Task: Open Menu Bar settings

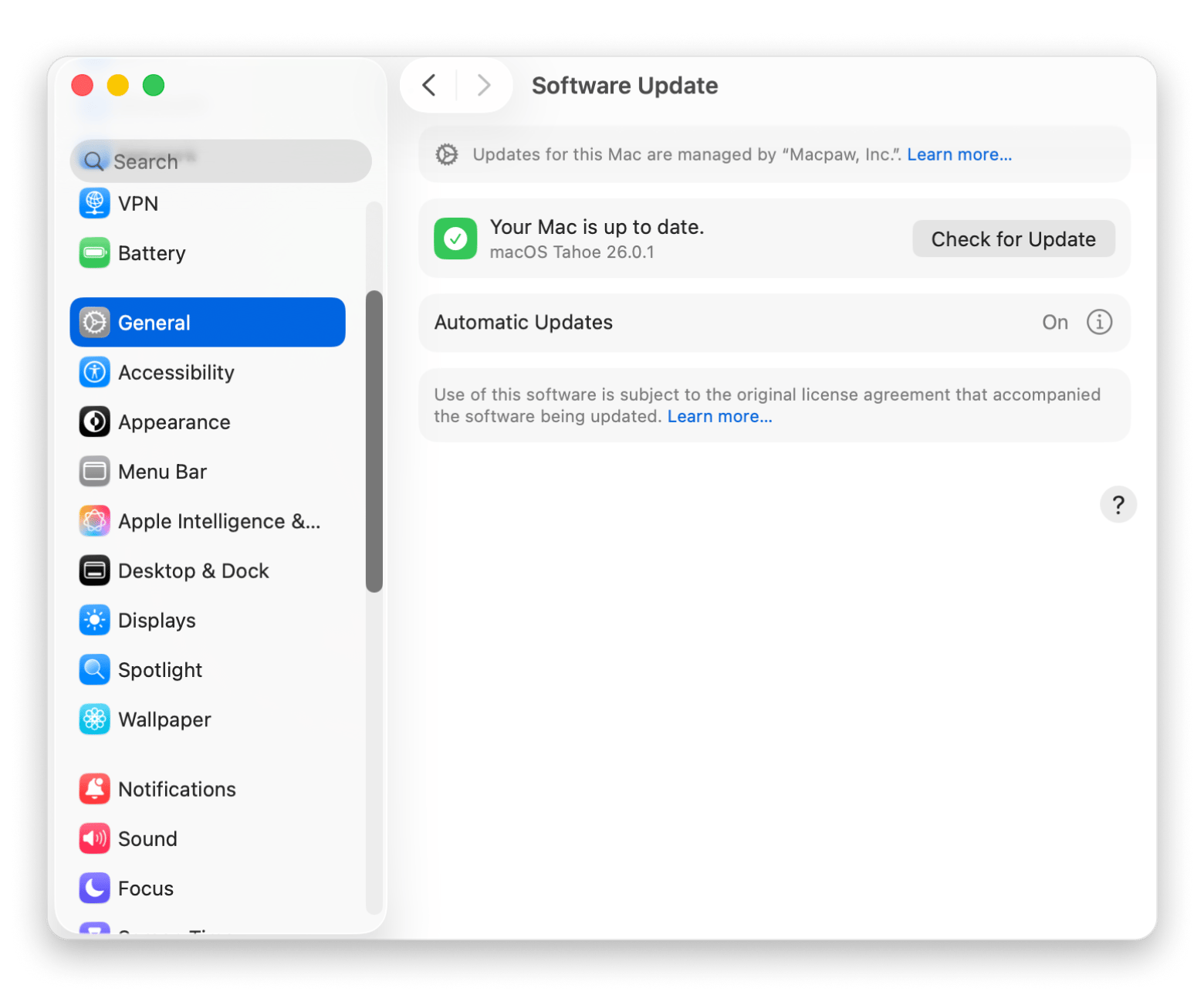Action: pyautogui.click(x=162, y=471)
